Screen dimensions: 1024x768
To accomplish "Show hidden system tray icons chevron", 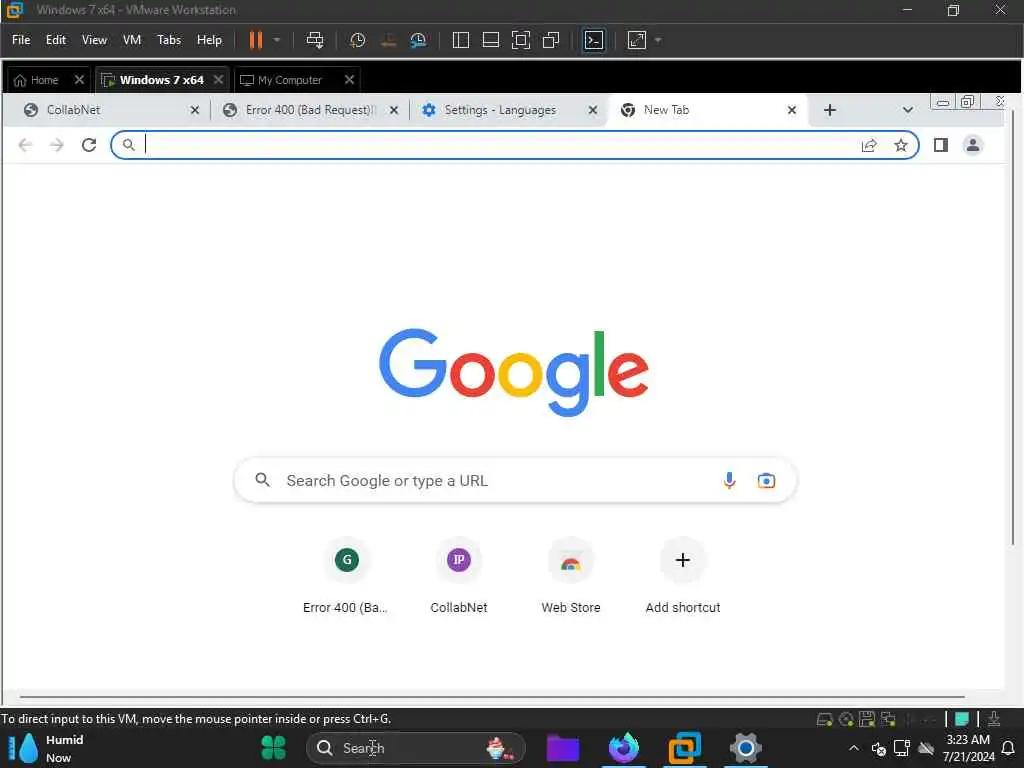I will coord(854,748).
